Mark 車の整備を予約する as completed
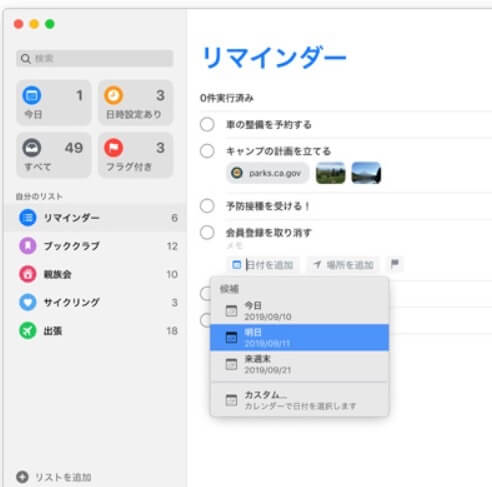 point(207,125)
